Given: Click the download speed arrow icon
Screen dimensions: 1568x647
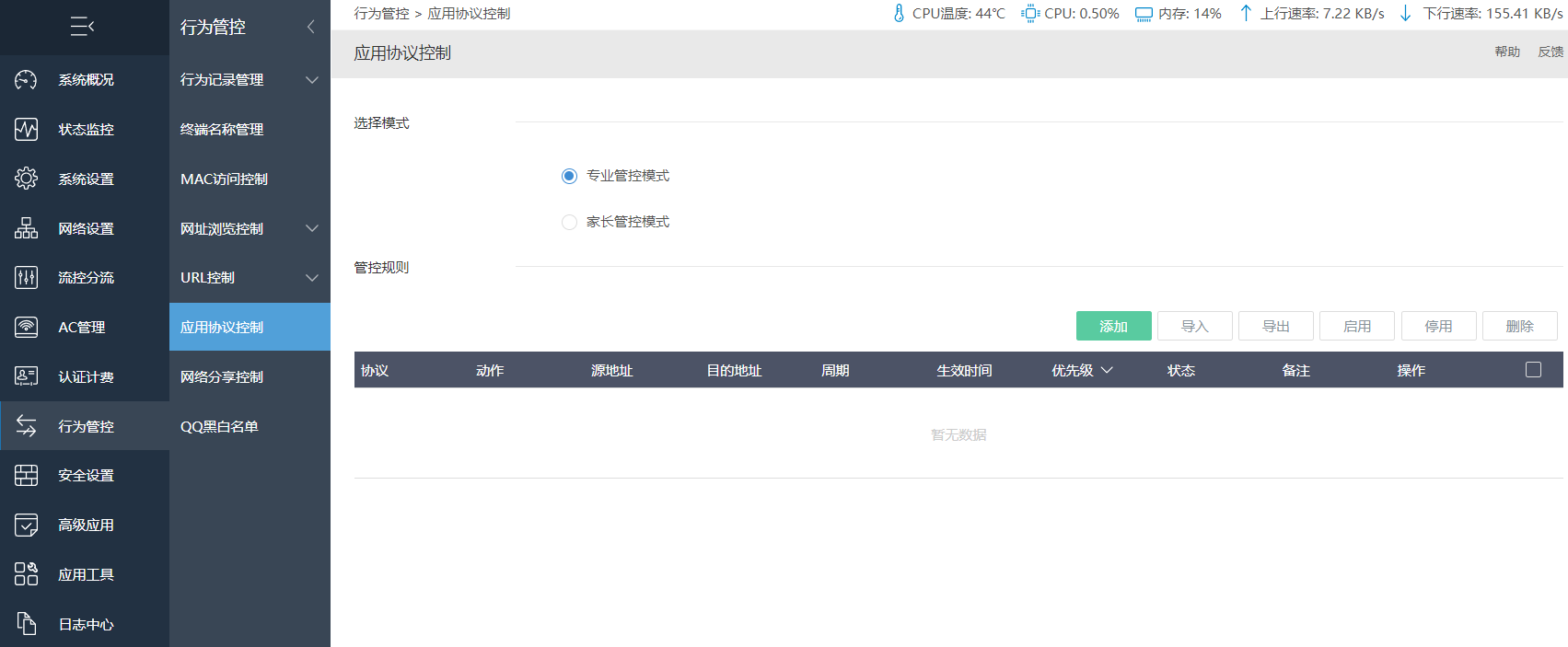Looking at the screenshot, I should coord(1405,13).
